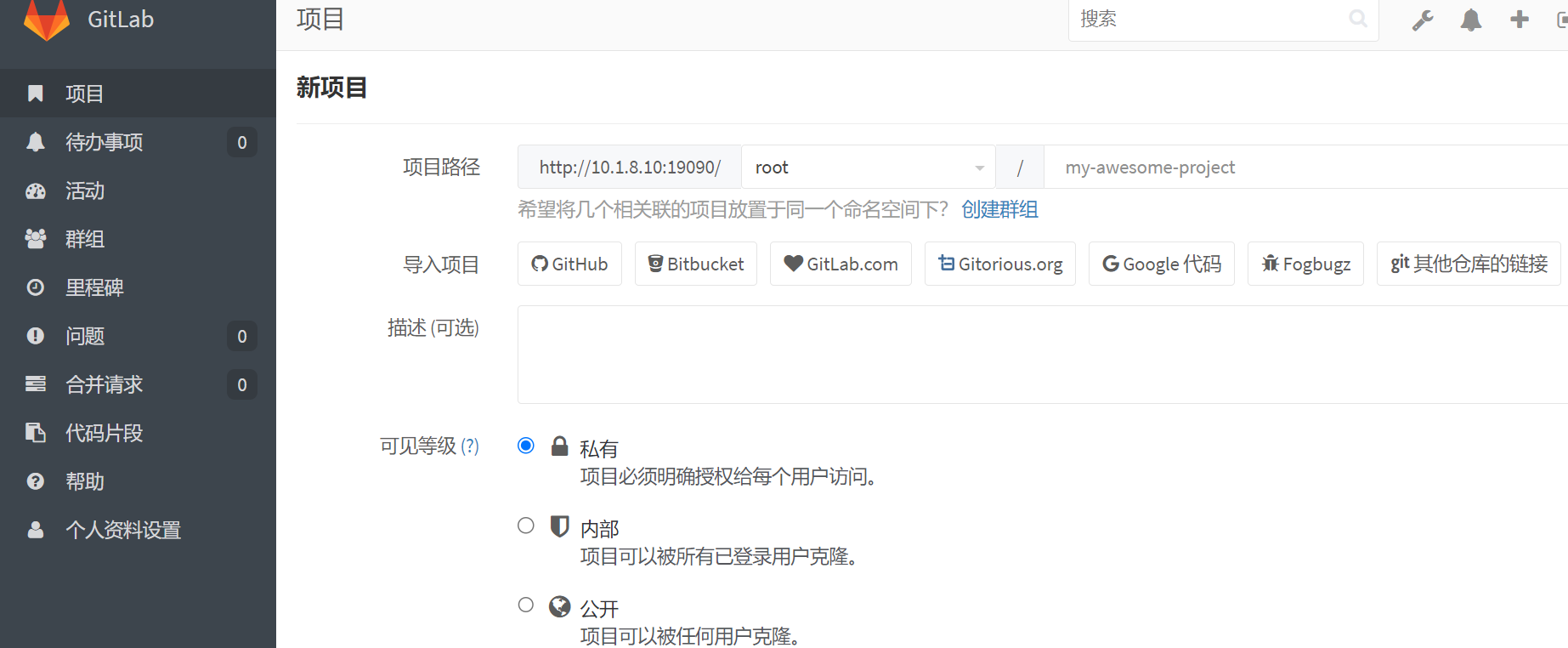1568x648 pixels.
Task: Click the lock icon for 私有 visibility
Action: coord(559,446)
